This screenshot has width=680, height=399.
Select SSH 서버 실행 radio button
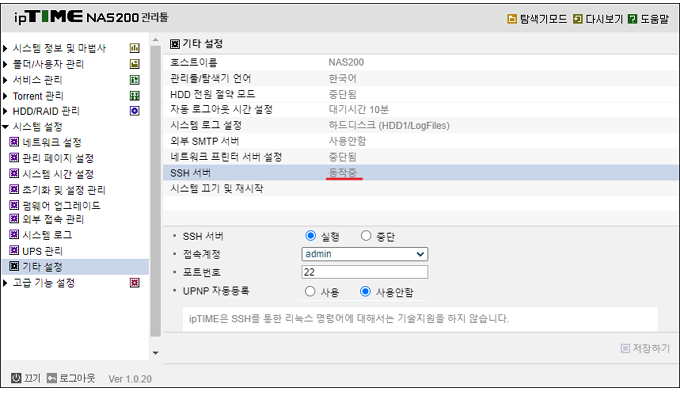(x=311, y=235)
